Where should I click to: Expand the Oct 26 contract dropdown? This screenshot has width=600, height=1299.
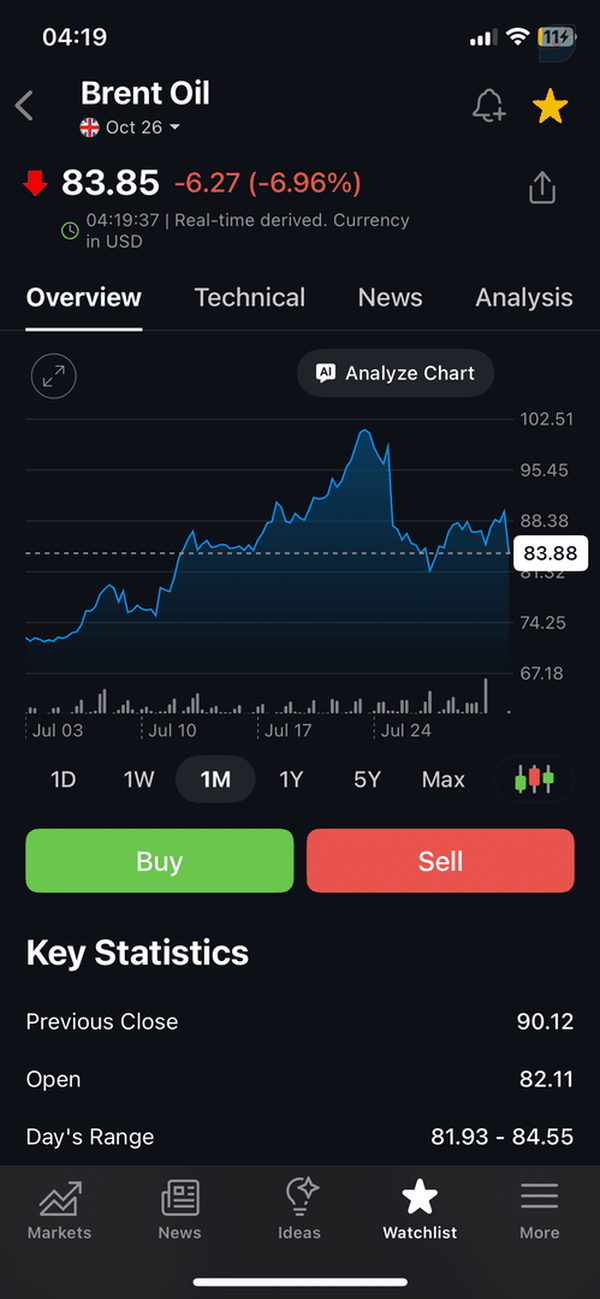coord(131,127)
